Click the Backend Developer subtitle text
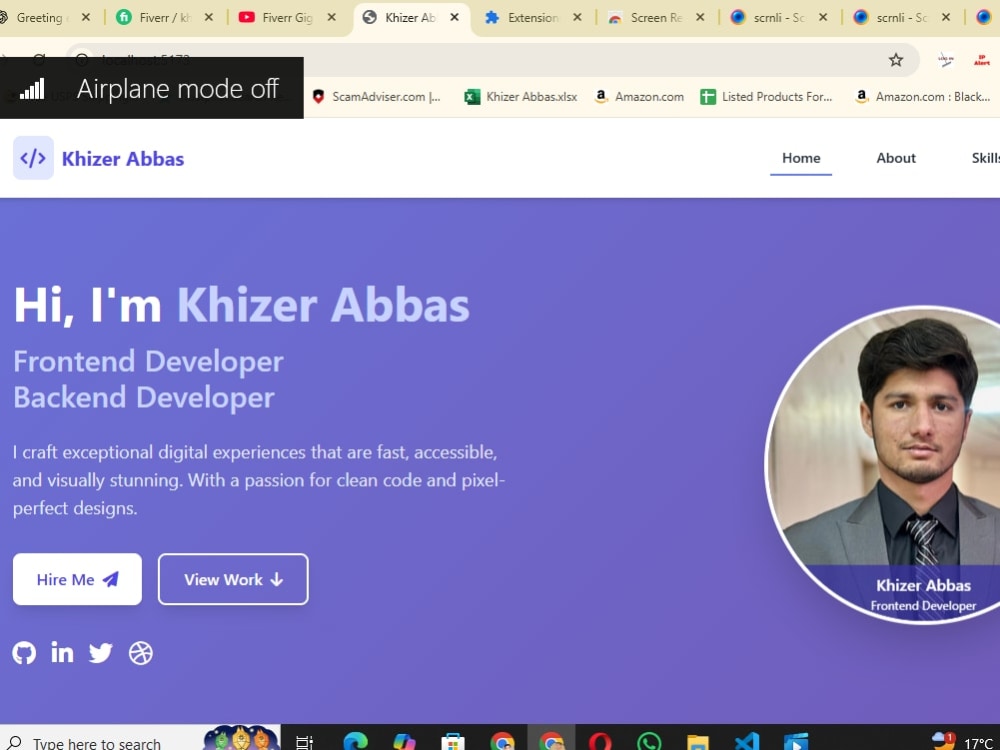 coord(144,397)
